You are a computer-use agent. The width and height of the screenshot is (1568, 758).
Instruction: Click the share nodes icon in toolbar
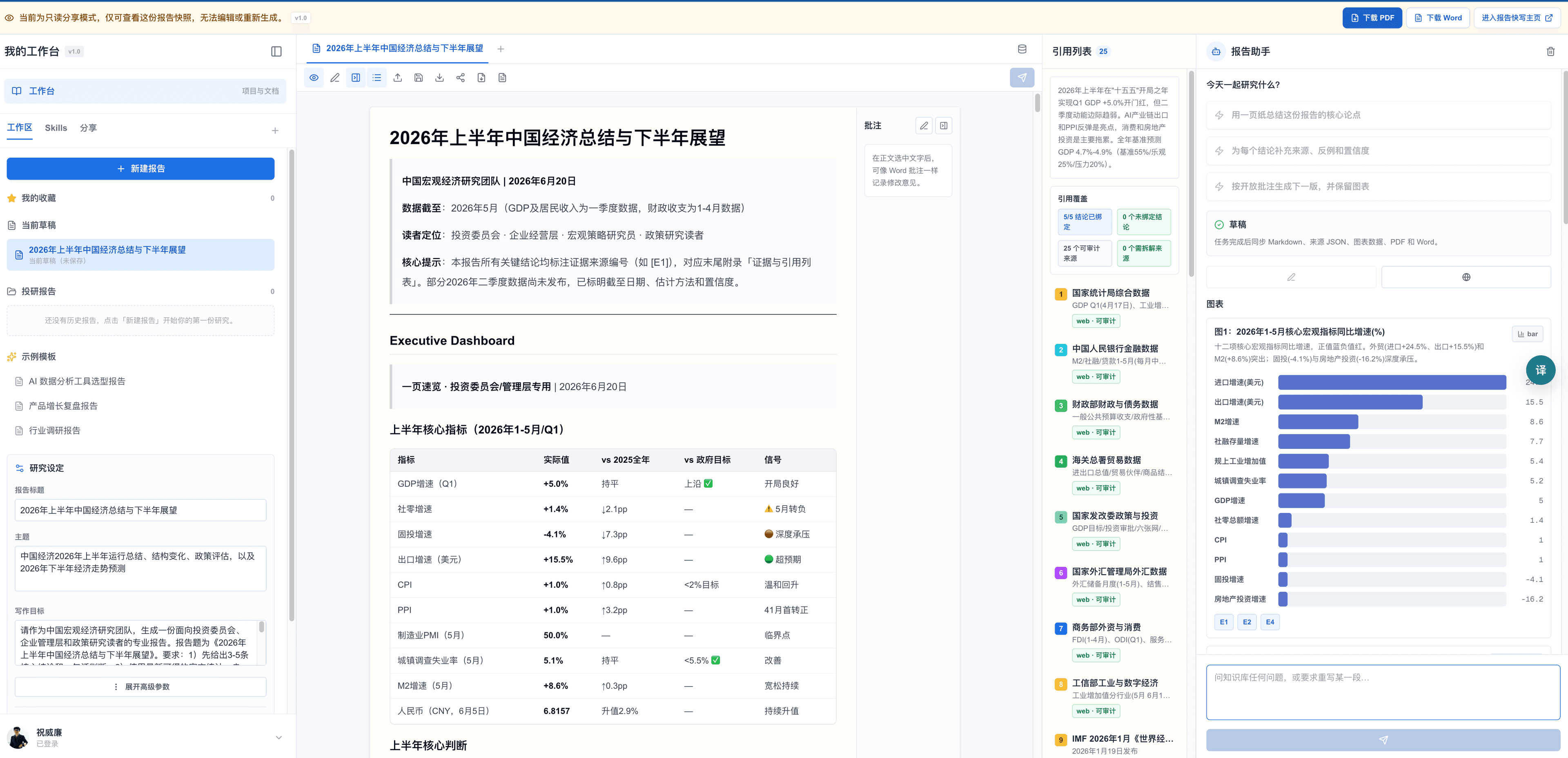460,77
